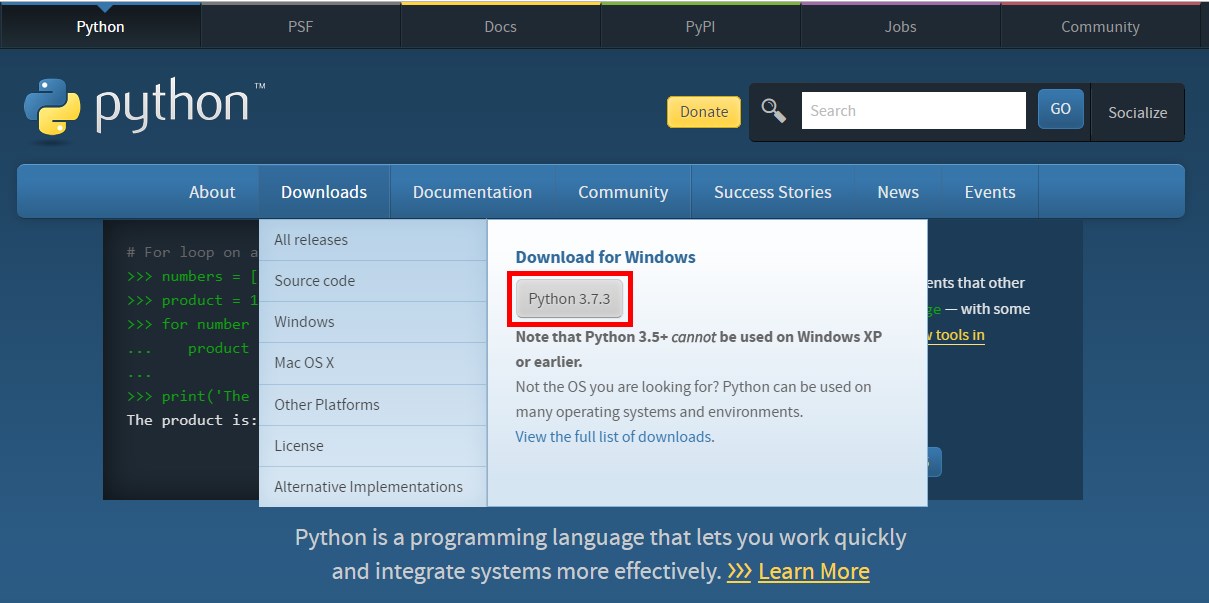Click the magnifying glass search icon

[x=773, y=110]
